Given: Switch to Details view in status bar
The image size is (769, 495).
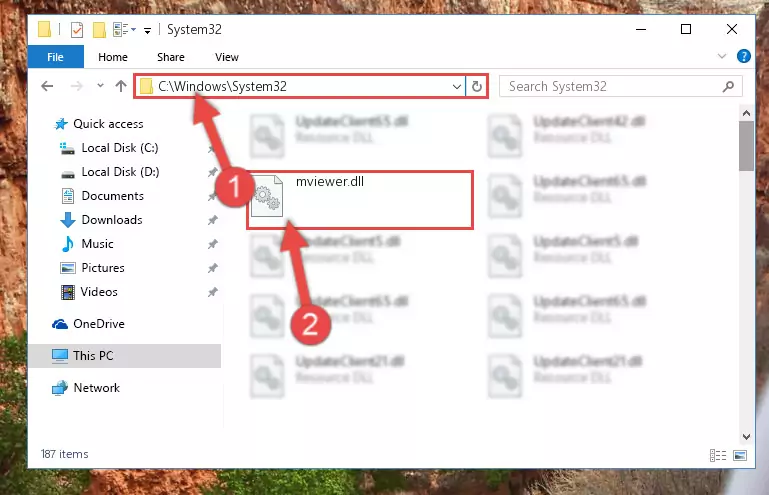Looking at the screenshot, I should (718, 456).
